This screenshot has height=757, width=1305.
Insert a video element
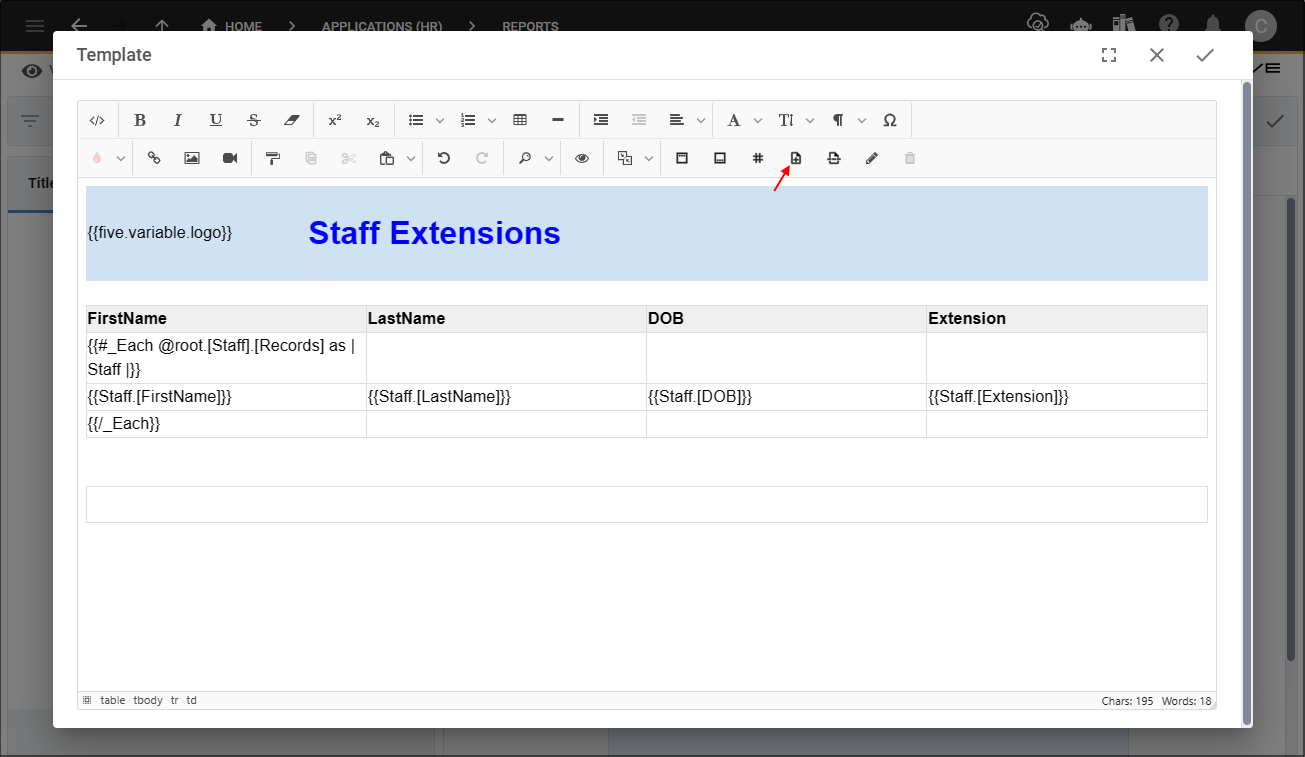click(x=229, y=157)
